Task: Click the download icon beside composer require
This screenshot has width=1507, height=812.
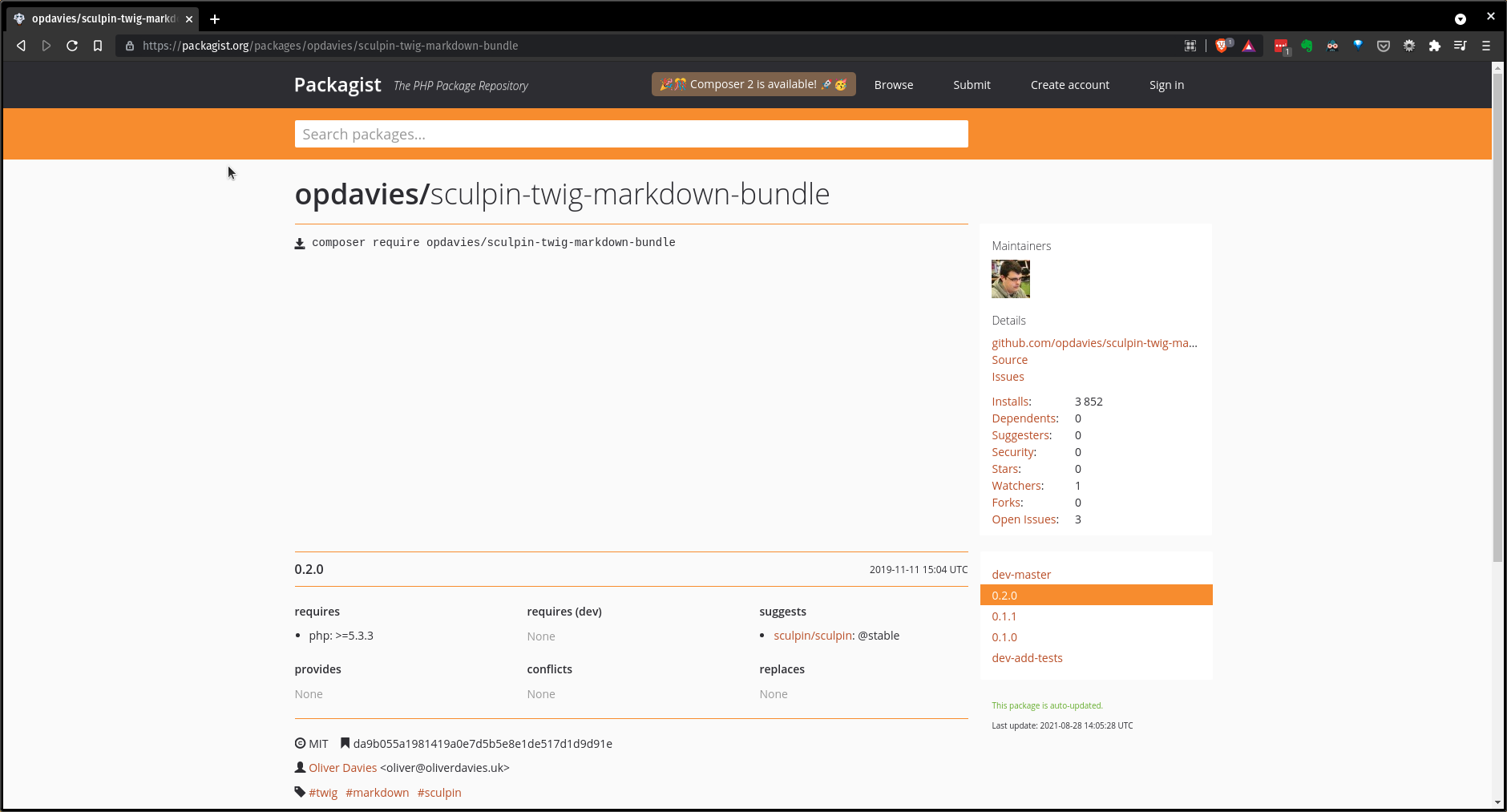Action: tap(300, 244)
